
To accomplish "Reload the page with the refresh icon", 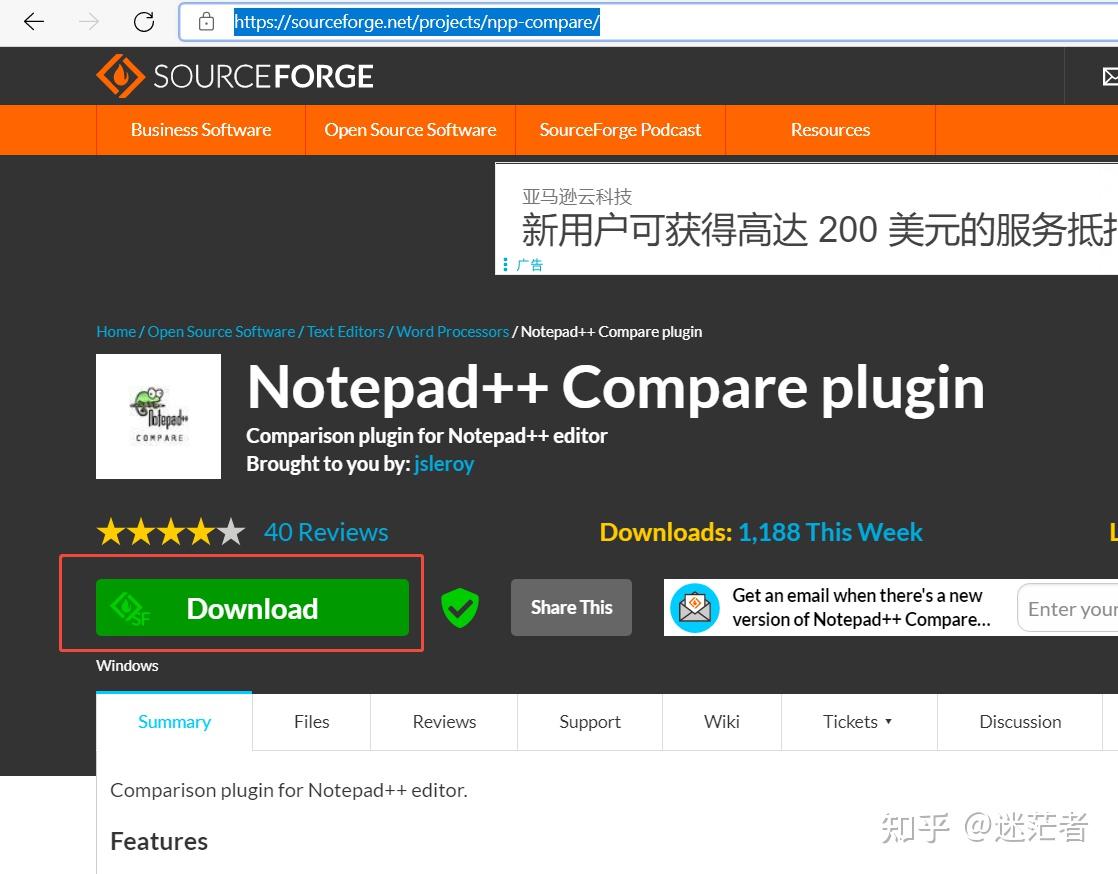I will click(x=144, y=22).
